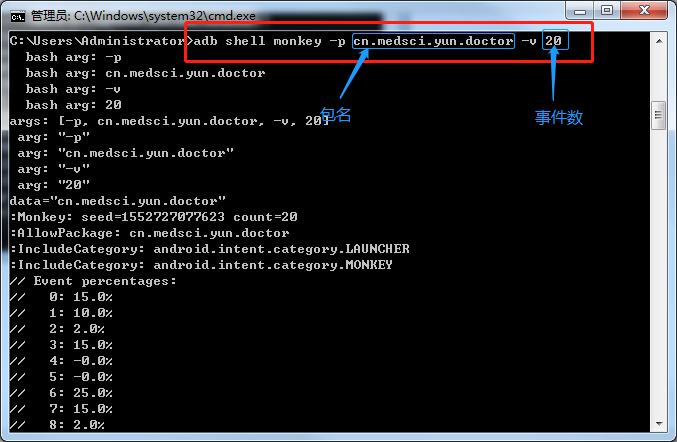The image size is (677, 442).
Task: Click the ':Monkey: seed=1552727077623' line
Action: tap(154, 217)
